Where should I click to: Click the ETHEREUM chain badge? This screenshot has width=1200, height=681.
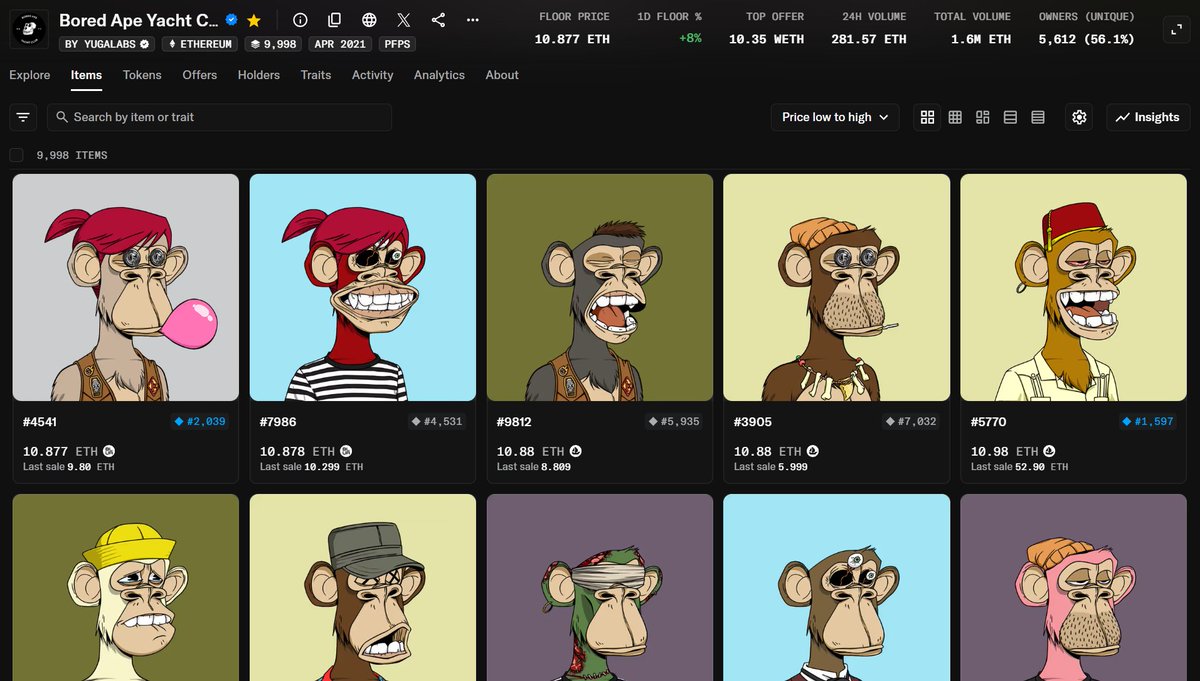tap(202, 44)
